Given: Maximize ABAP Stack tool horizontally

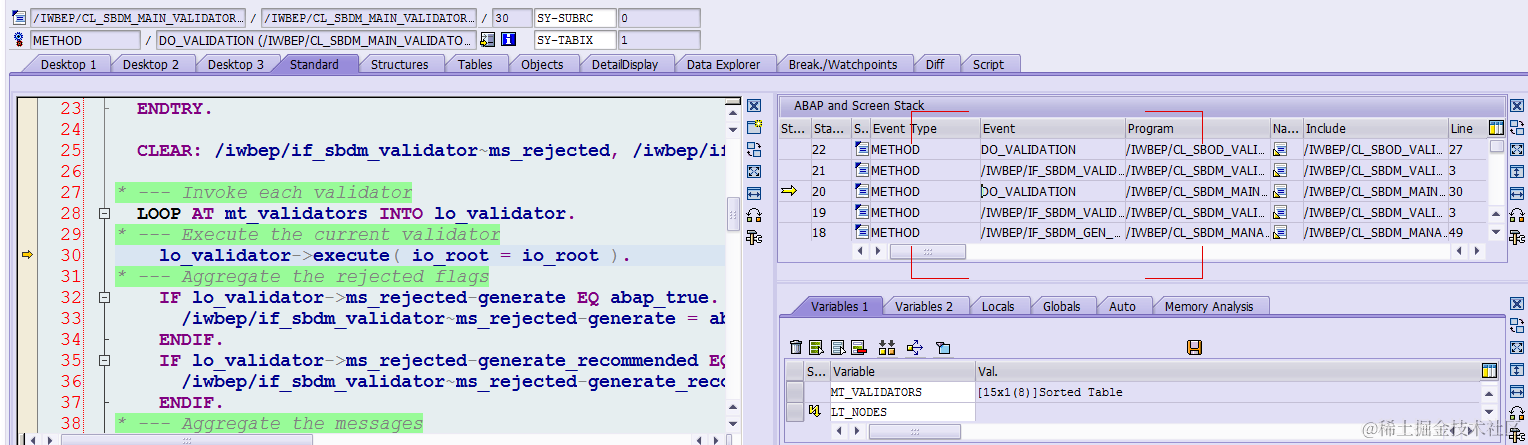Looking at the screenshot, I should pyautogui.click(x=1517, y=194).
